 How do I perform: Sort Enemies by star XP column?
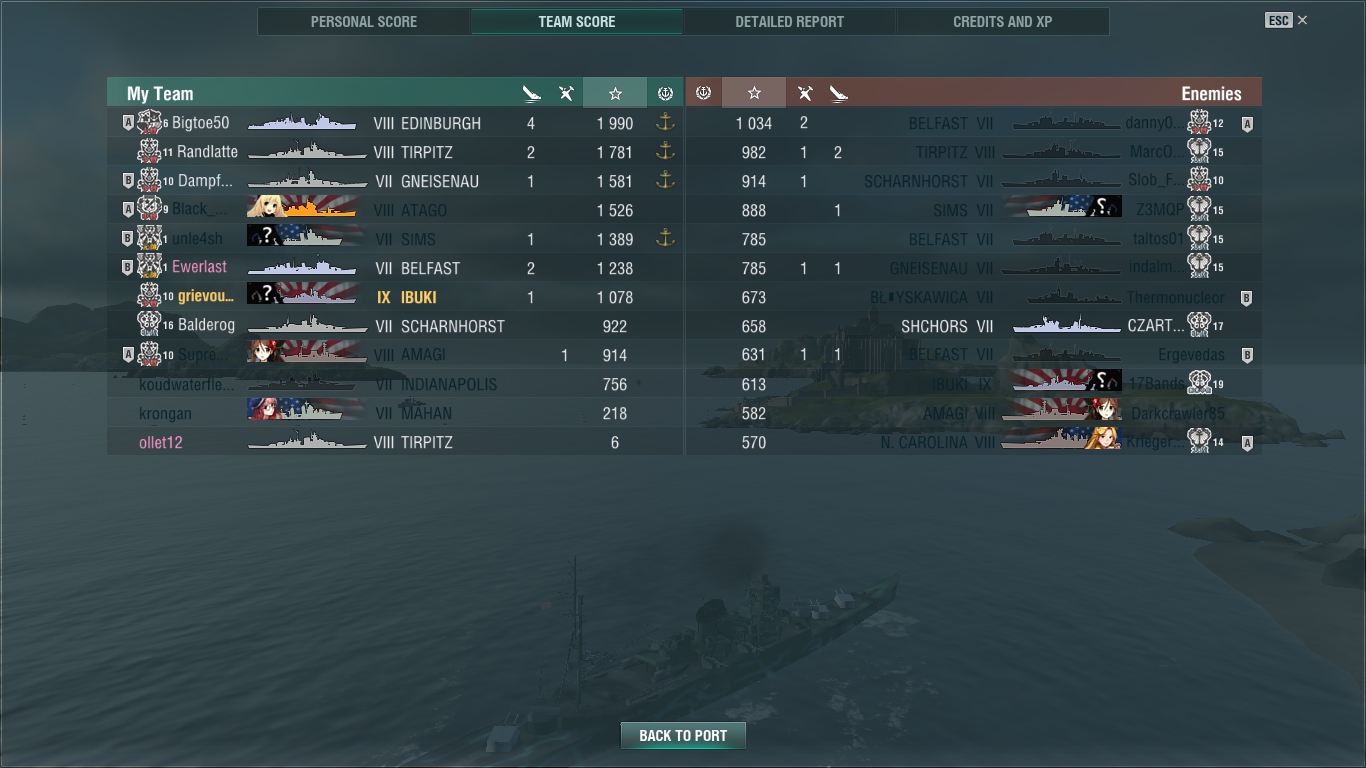tap(754, 93)
